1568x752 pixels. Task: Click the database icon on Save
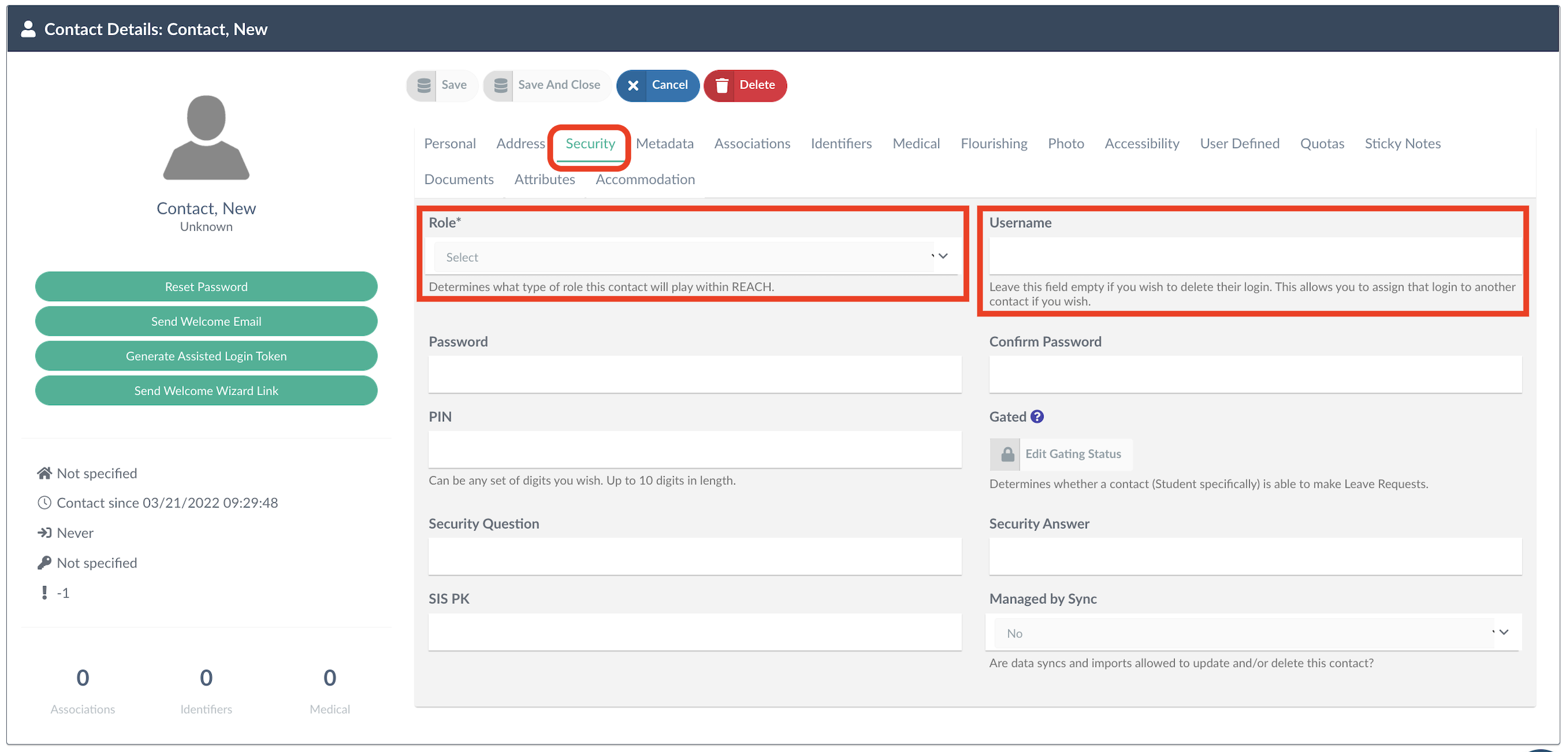[424, 85]
